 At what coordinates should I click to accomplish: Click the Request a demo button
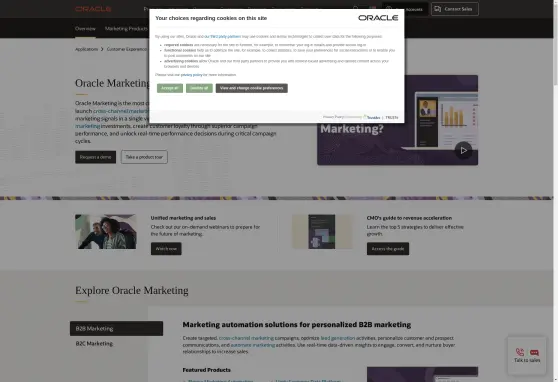click(95, 157)
